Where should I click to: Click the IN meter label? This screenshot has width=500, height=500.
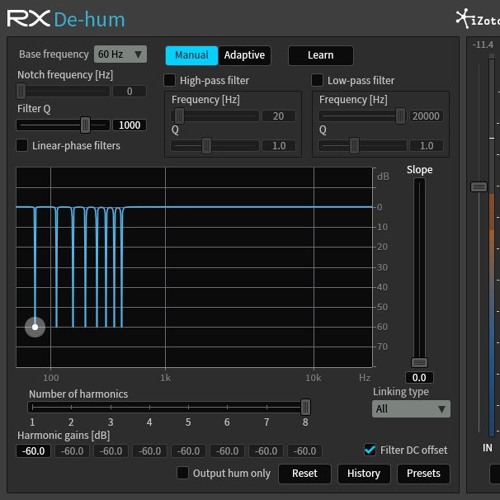click(487, 448)
